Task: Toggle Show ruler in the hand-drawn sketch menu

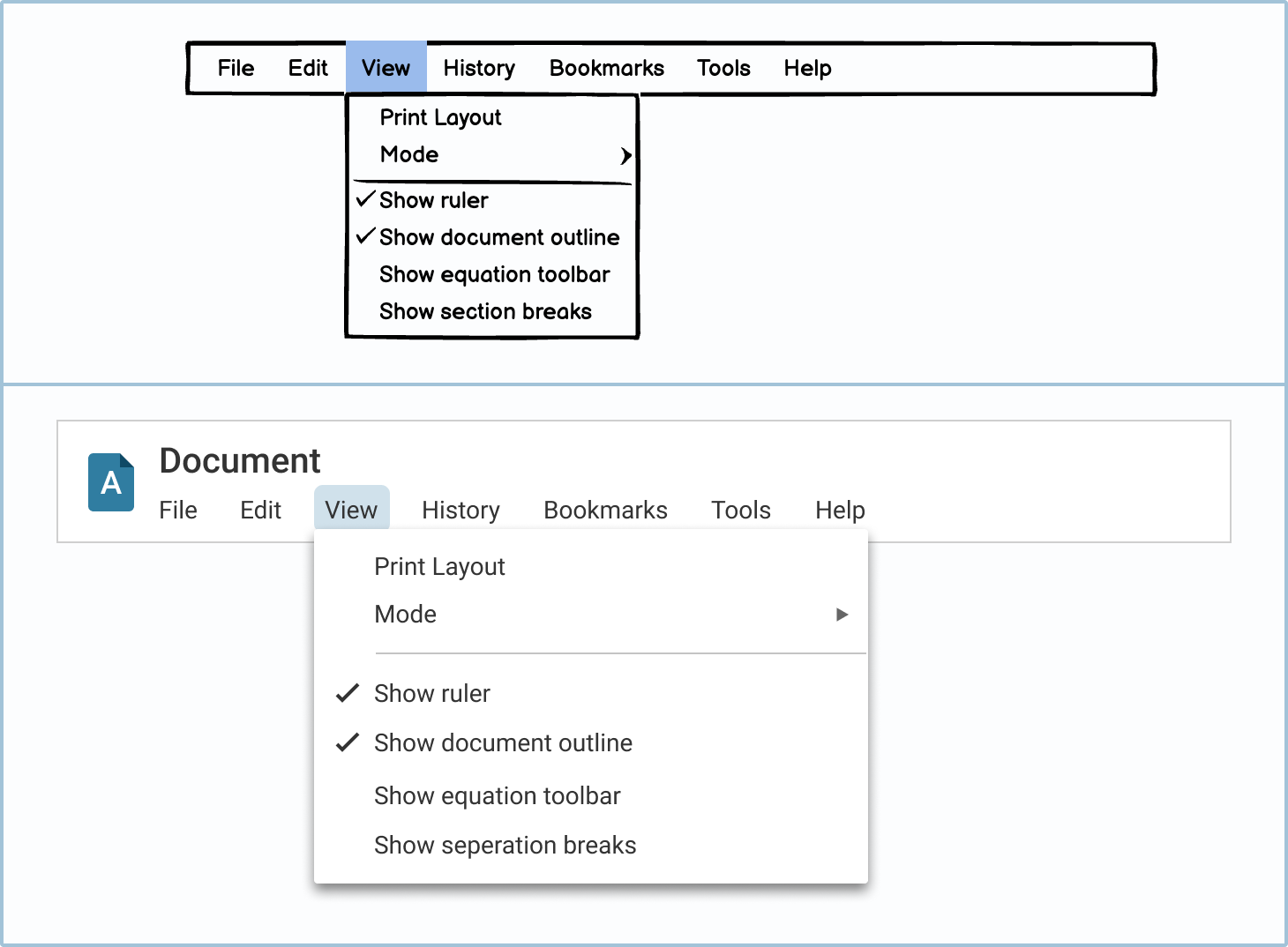Action: click(x=432, y=200)
